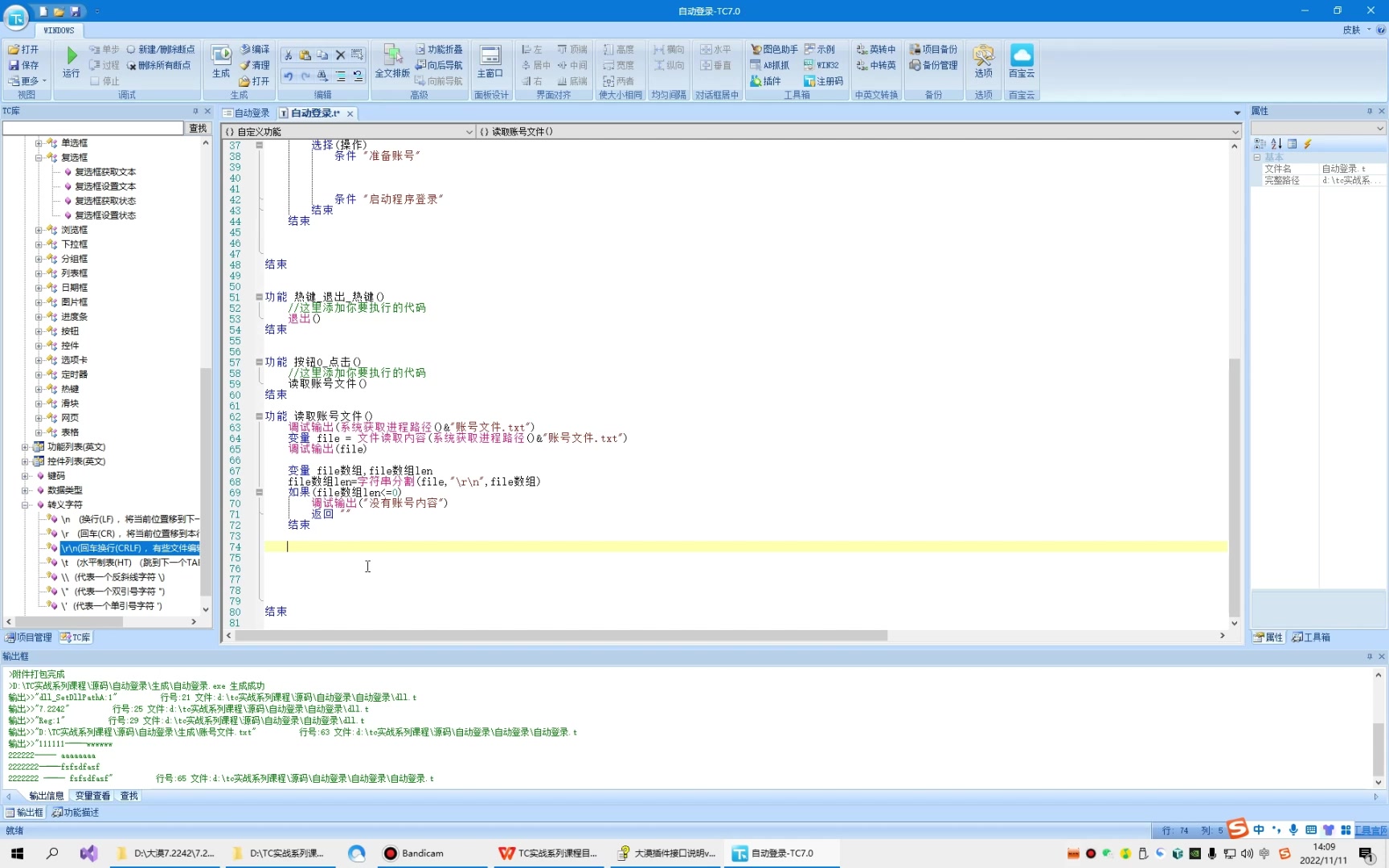Open the 自定义功能 namespace dropdown

(469, 132)
